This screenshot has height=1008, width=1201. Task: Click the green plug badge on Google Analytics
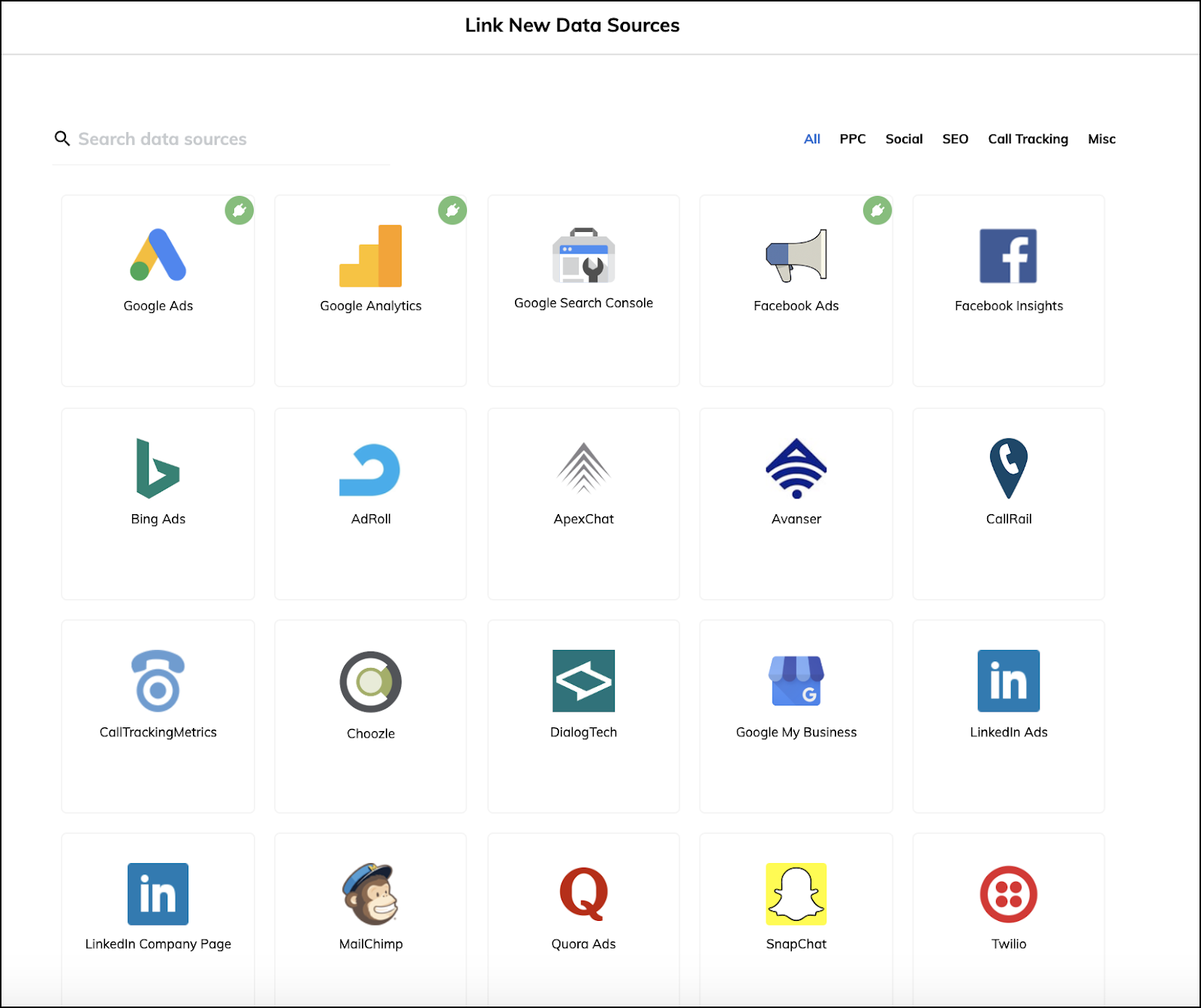(453, 210)
